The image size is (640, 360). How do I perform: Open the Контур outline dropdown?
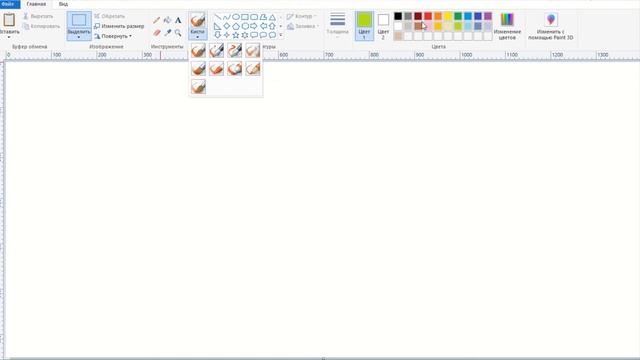302,16
